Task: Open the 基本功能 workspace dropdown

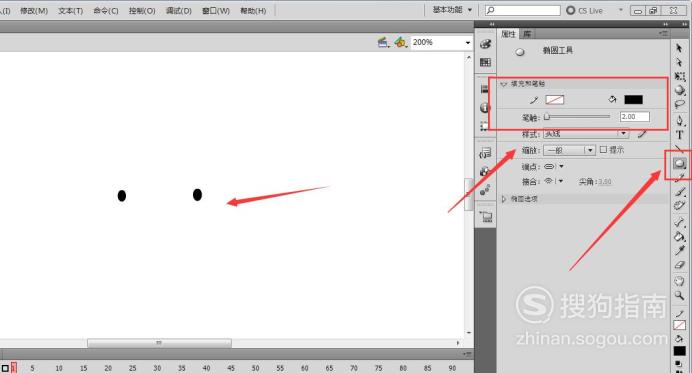Action: point(452,10)
